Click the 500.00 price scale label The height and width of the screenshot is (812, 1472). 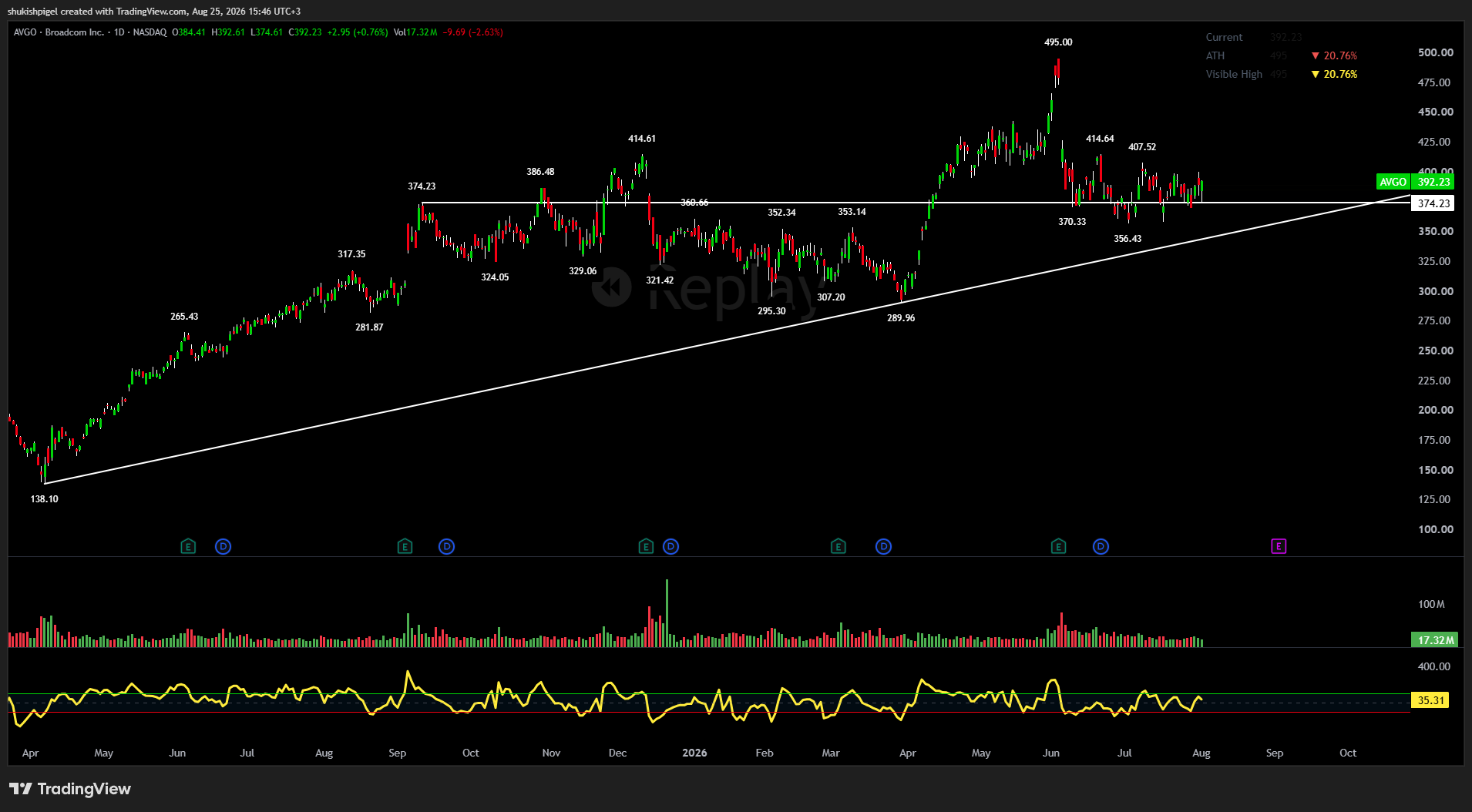pyautogui.click(x=1436, y=52)
